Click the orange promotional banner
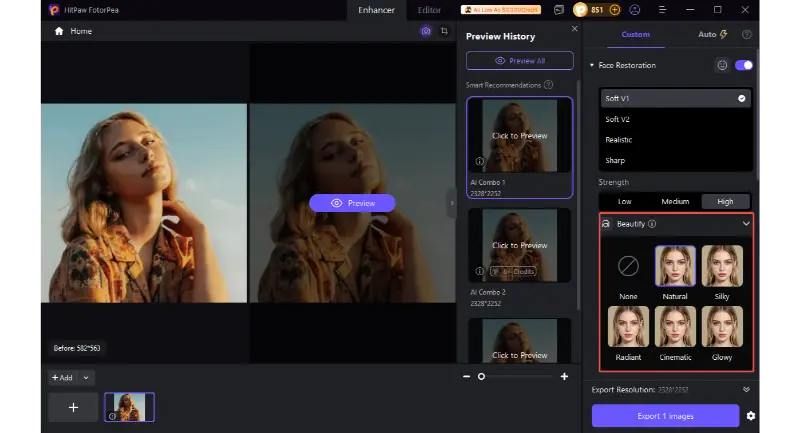 pos(501,10)
